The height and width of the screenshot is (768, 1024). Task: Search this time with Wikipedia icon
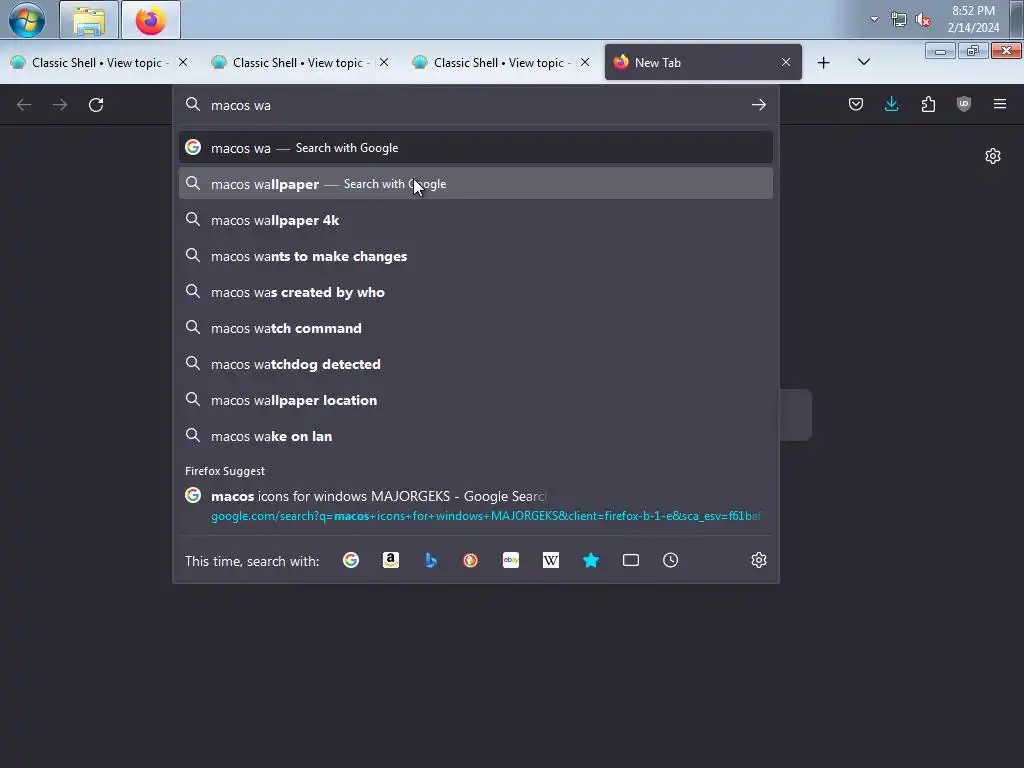click(x=551, y=560)
